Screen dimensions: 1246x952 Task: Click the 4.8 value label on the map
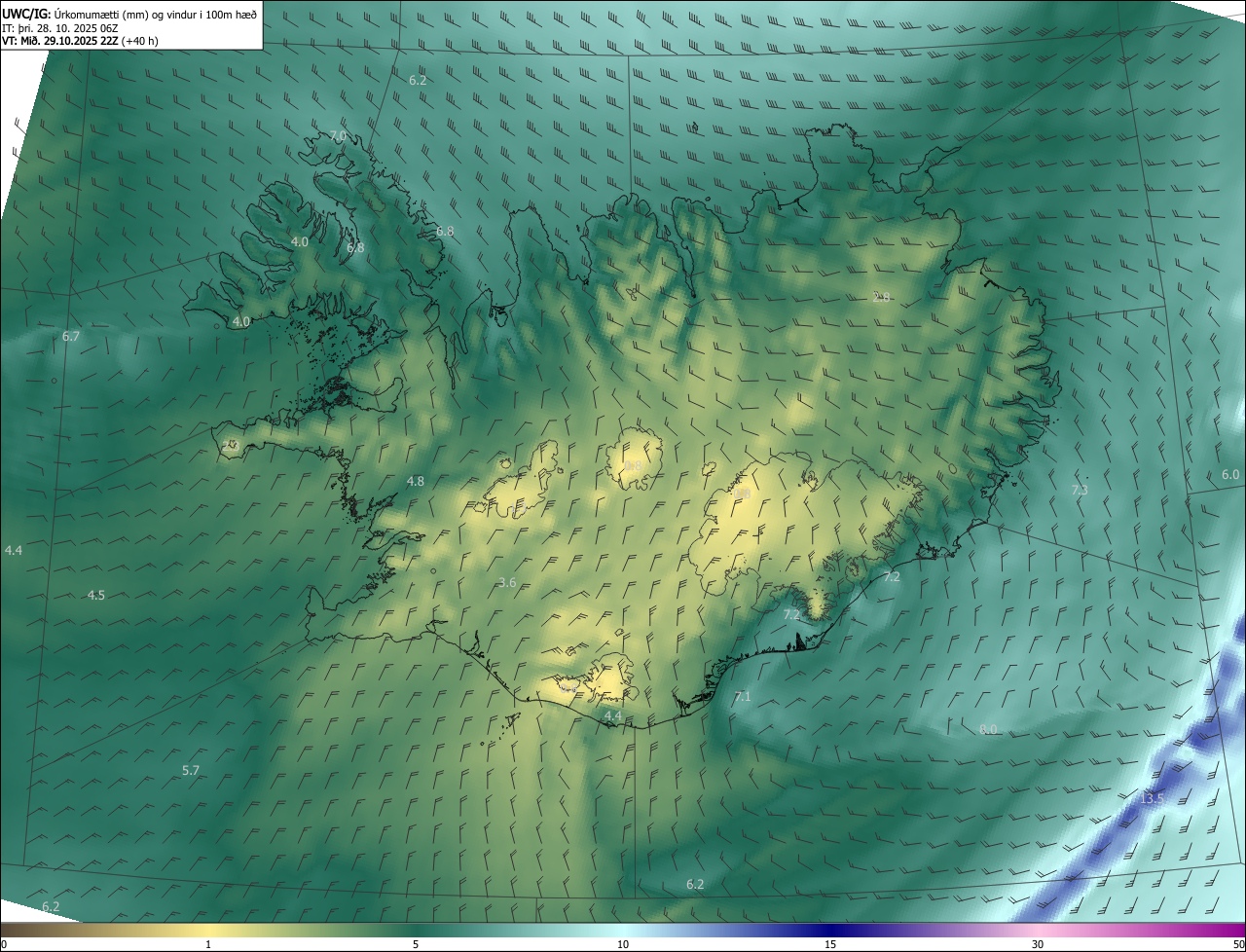(416, 481)
